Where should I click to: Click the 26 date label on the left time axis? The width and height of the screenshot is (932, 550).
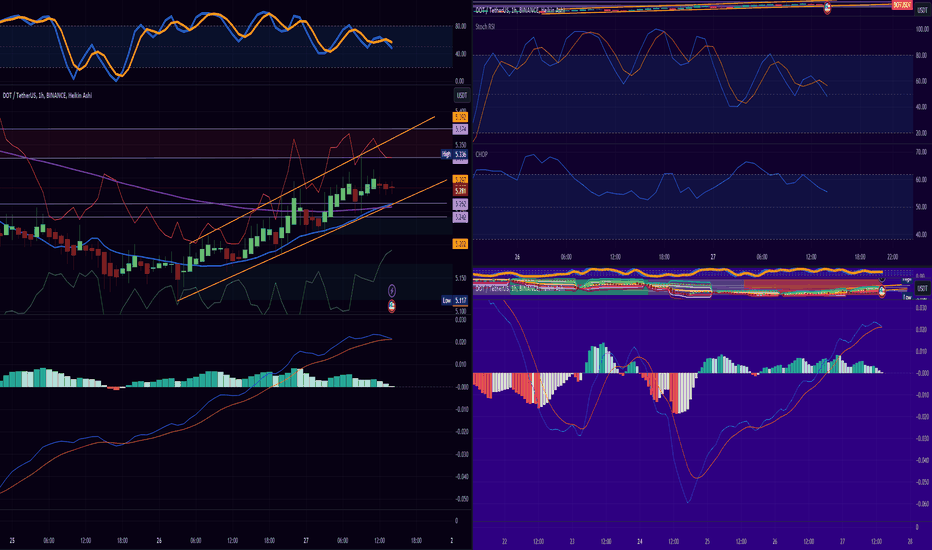(x=159, y=540)
